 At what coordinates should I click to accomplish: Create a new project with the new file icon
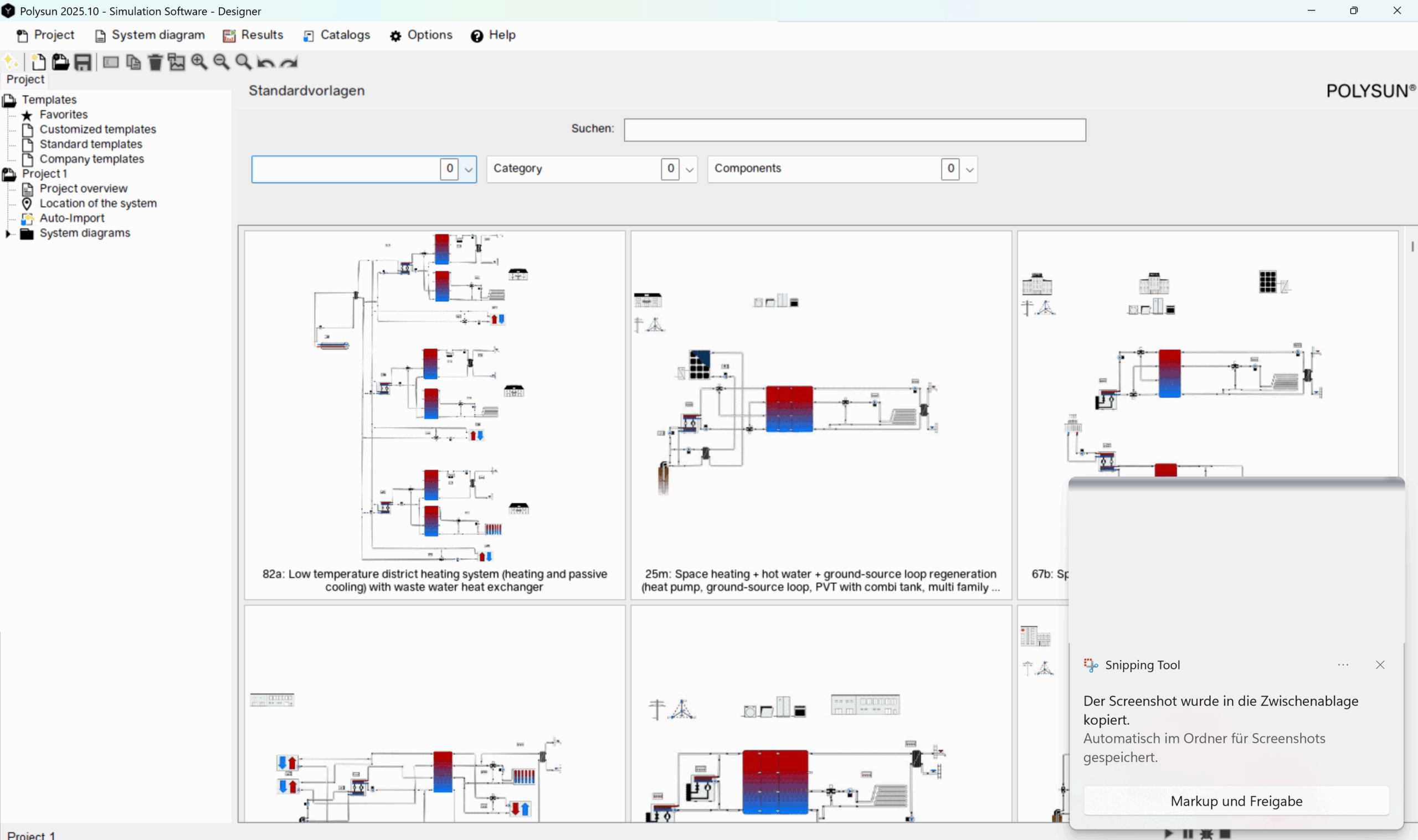click(37, 62)
